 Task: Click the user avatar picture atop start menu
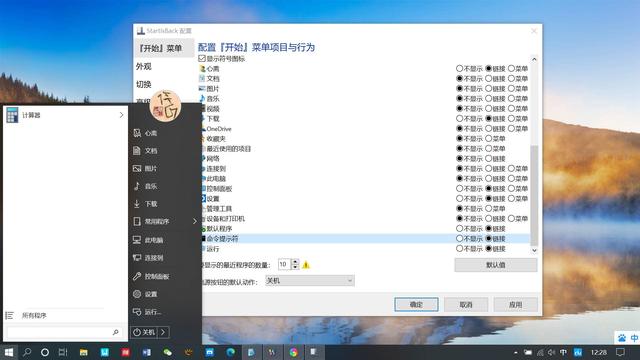[x=165, y=105]
